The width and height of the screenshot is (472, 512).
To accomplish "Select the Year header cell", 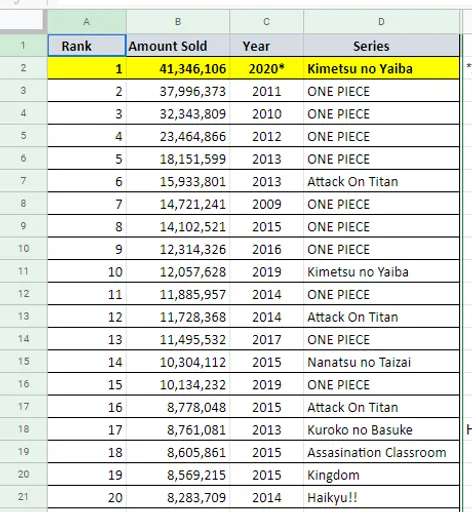I will pyautogui.click(x=266, y=46).
